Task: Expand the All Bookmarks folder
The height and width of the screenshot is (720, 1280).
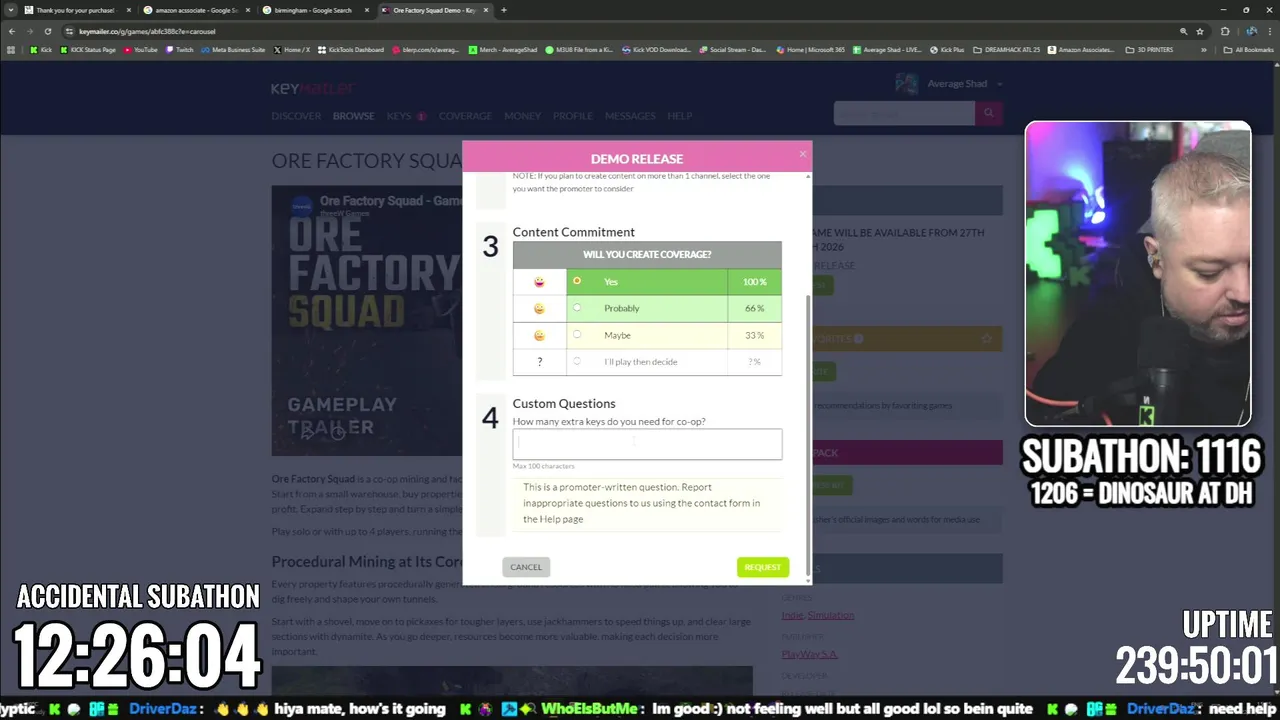Action: point(1248,50)
